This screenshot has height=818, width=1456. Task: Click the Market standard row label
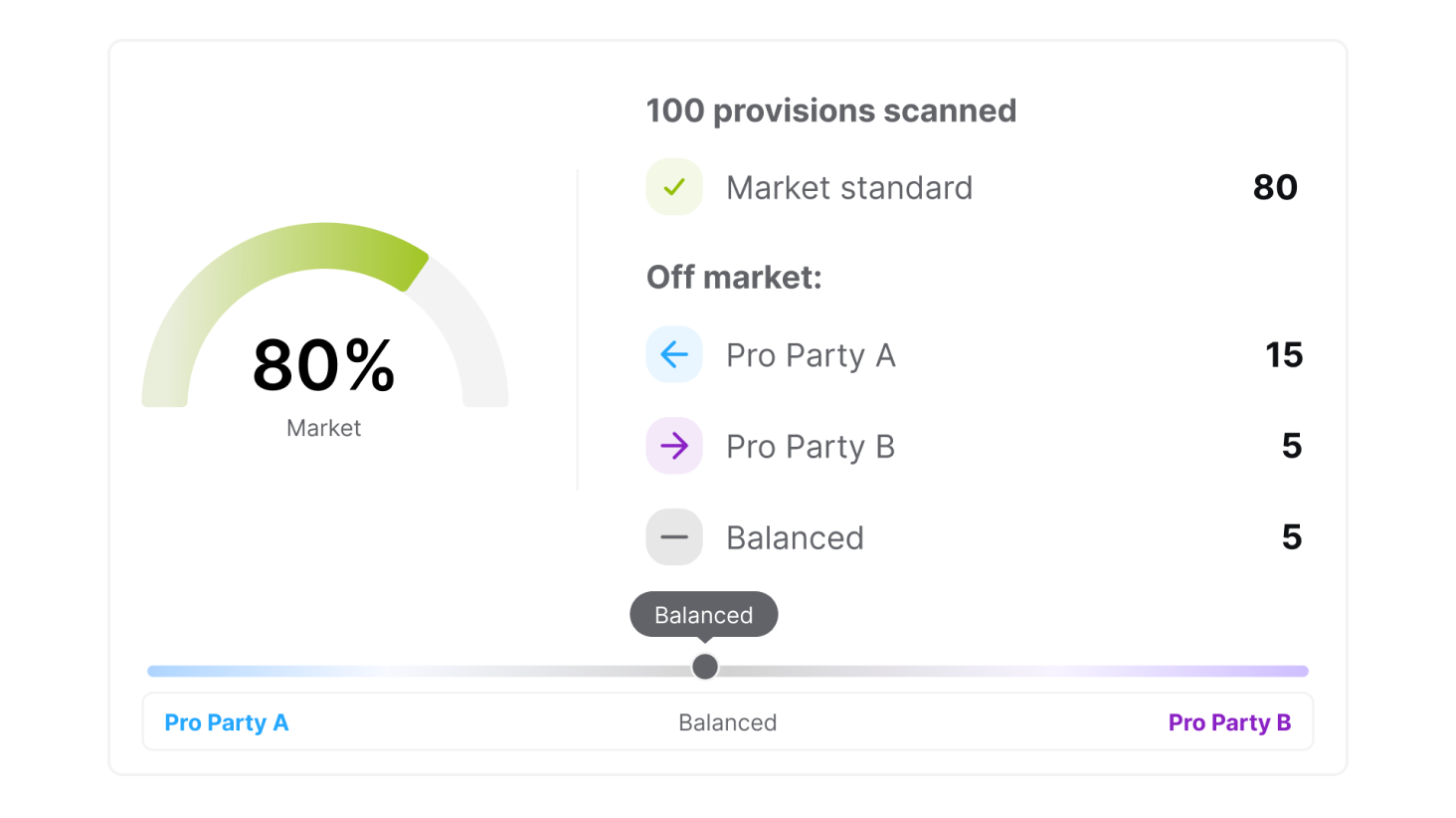(849, 188)
